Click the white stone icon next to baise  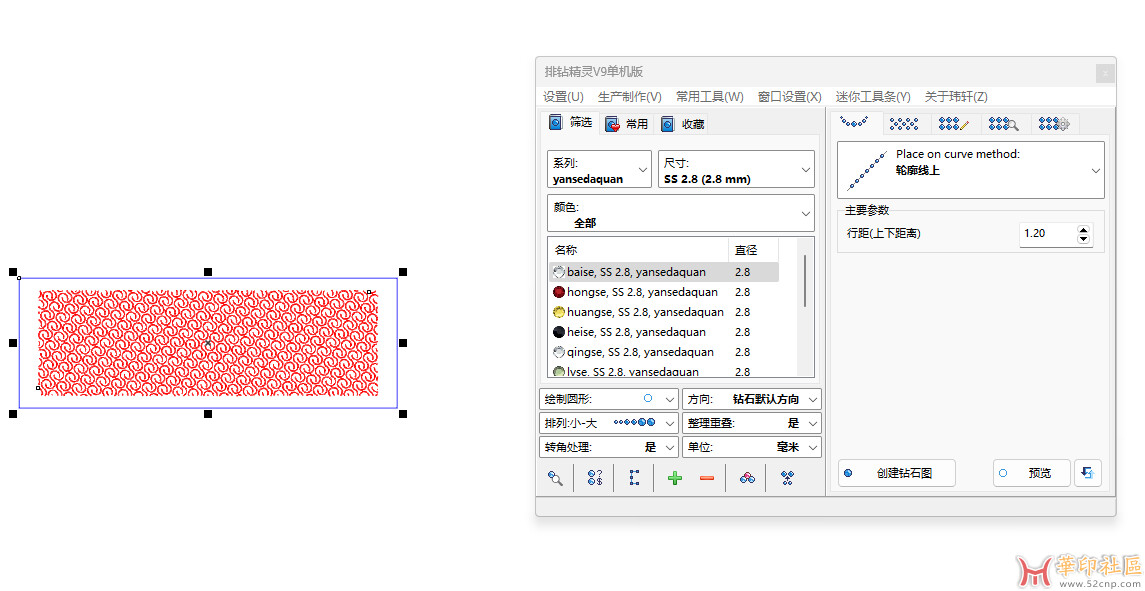[559, 272]
